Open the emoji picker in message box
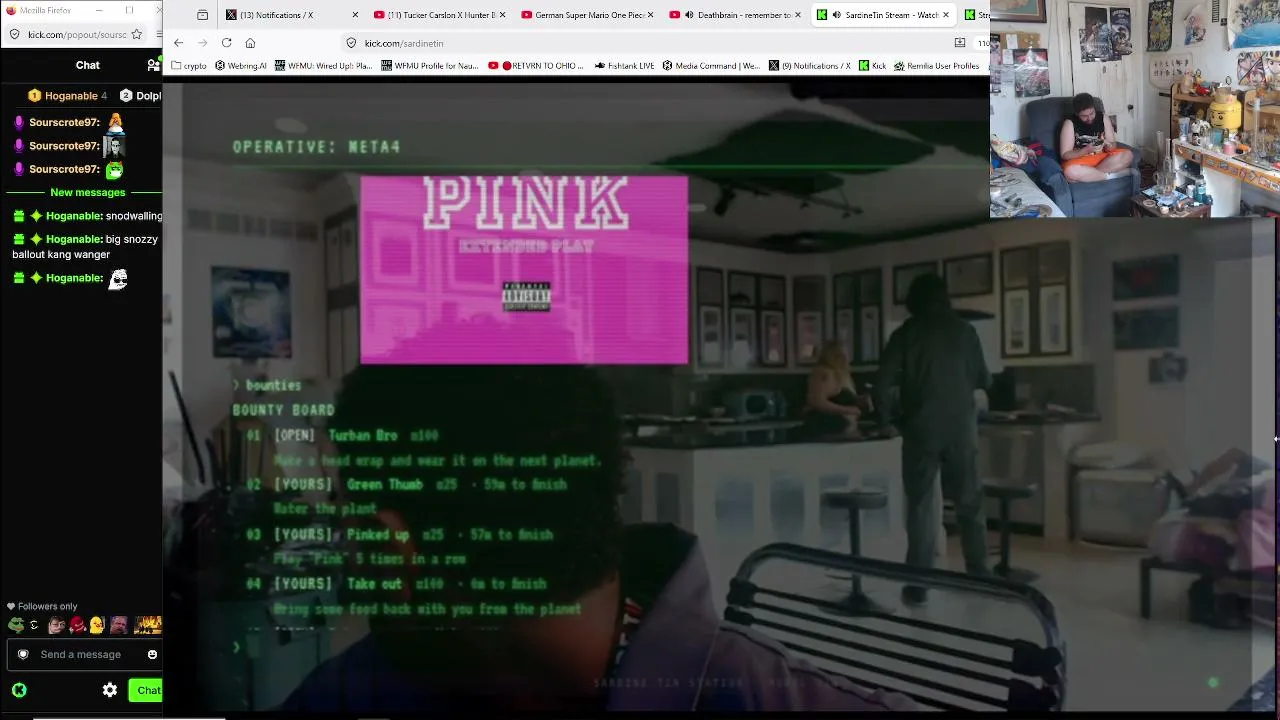The image size is (1280, 720). [x=152, y=654]
